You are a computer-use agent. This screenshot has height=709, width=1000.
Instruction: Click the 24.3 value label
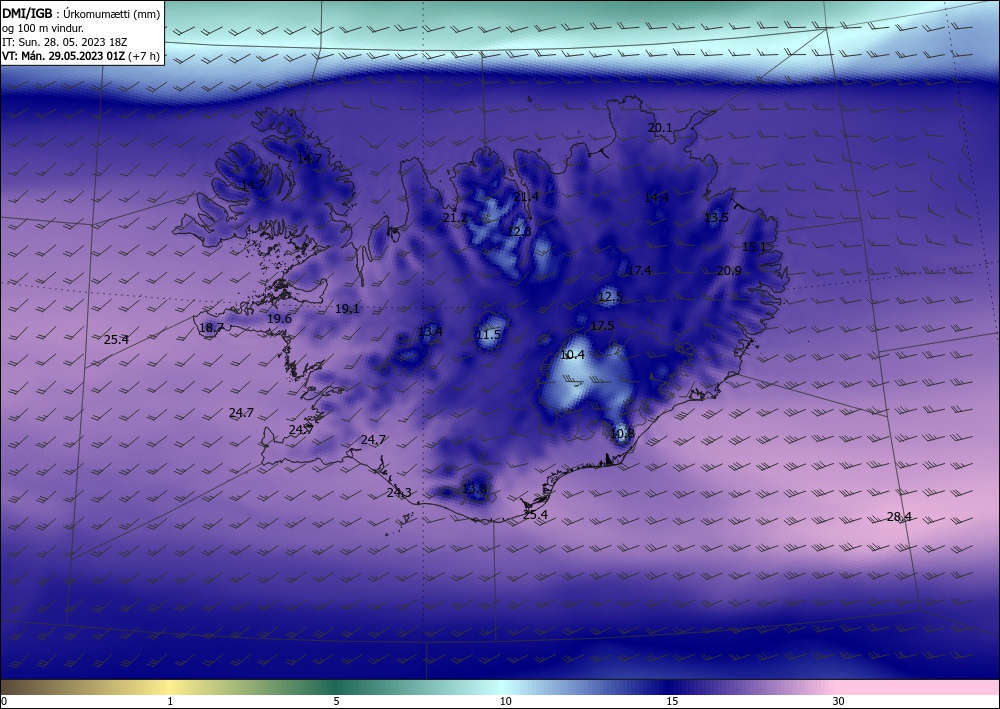pyautogui.click(x=399, y=493)
